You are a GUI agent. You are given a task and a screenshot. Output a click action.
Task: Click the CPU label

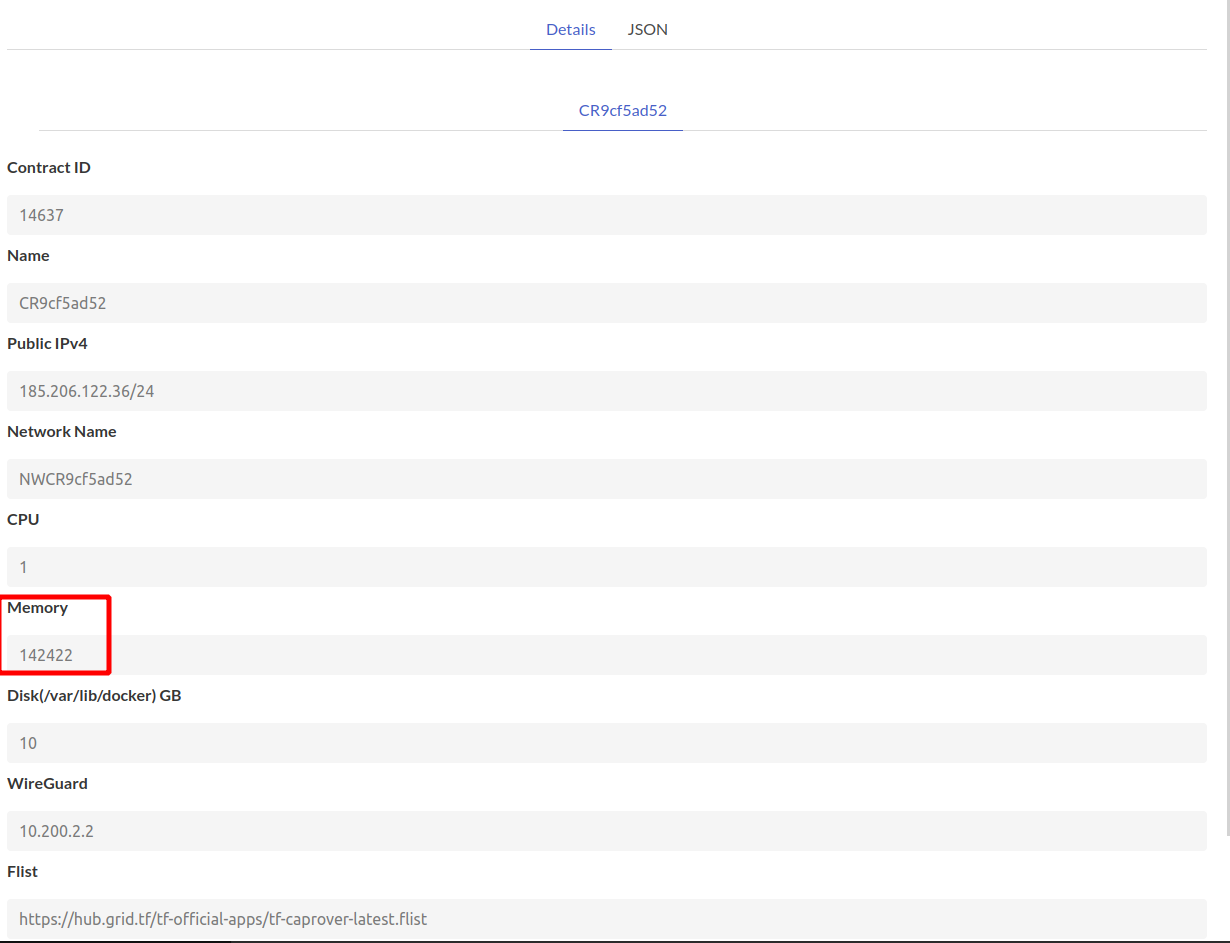click(x=22, y=519)
